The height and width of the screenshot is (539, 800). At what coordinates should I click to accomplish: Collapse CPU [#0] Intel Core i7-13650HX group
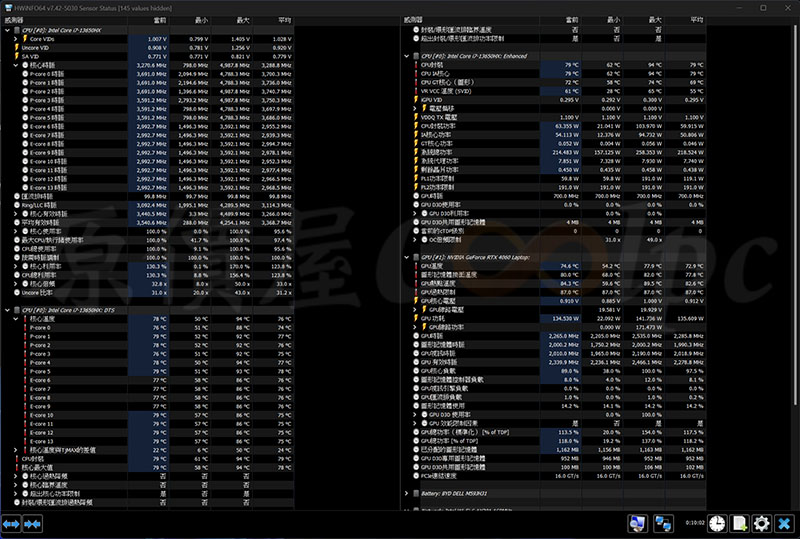[7, 30]
